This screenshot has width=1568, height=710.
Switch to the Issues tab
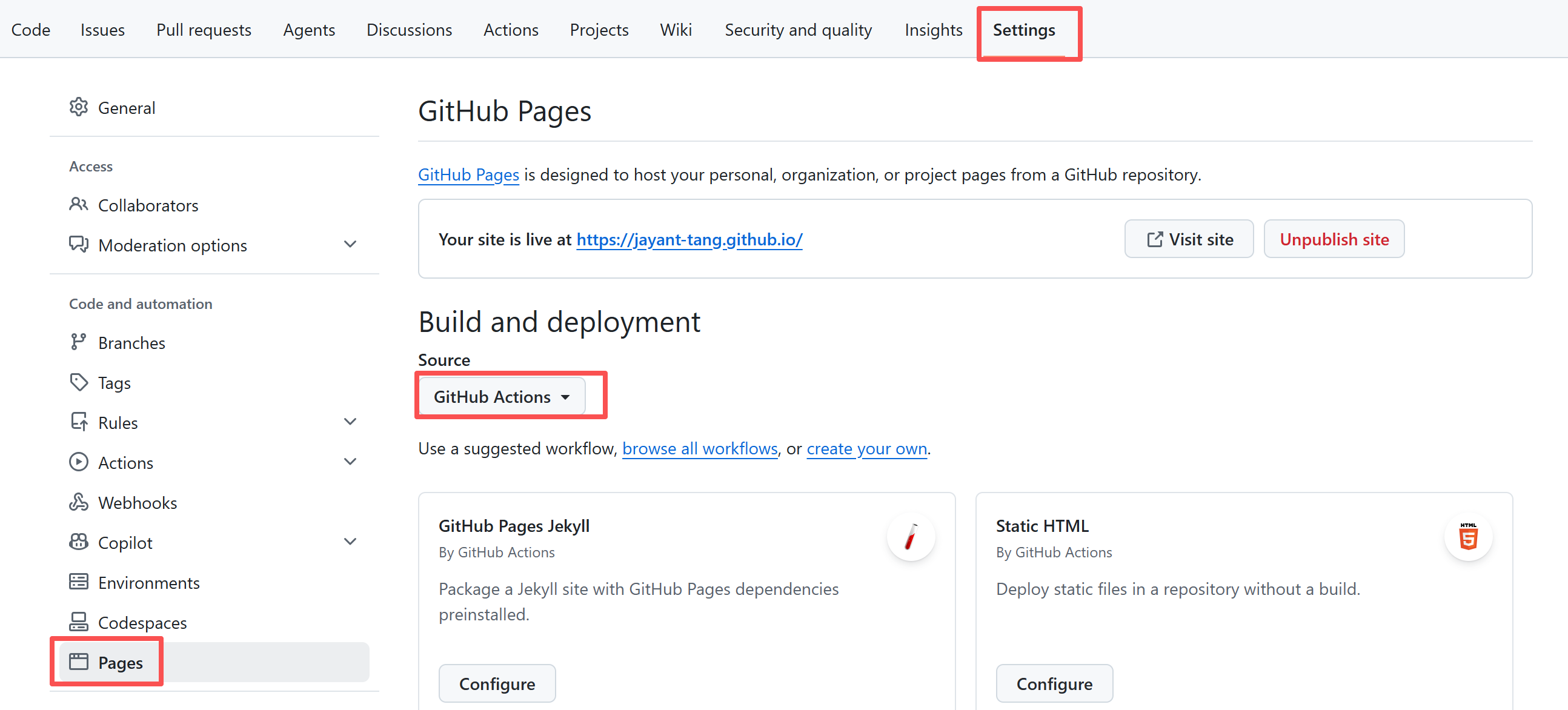102,30
